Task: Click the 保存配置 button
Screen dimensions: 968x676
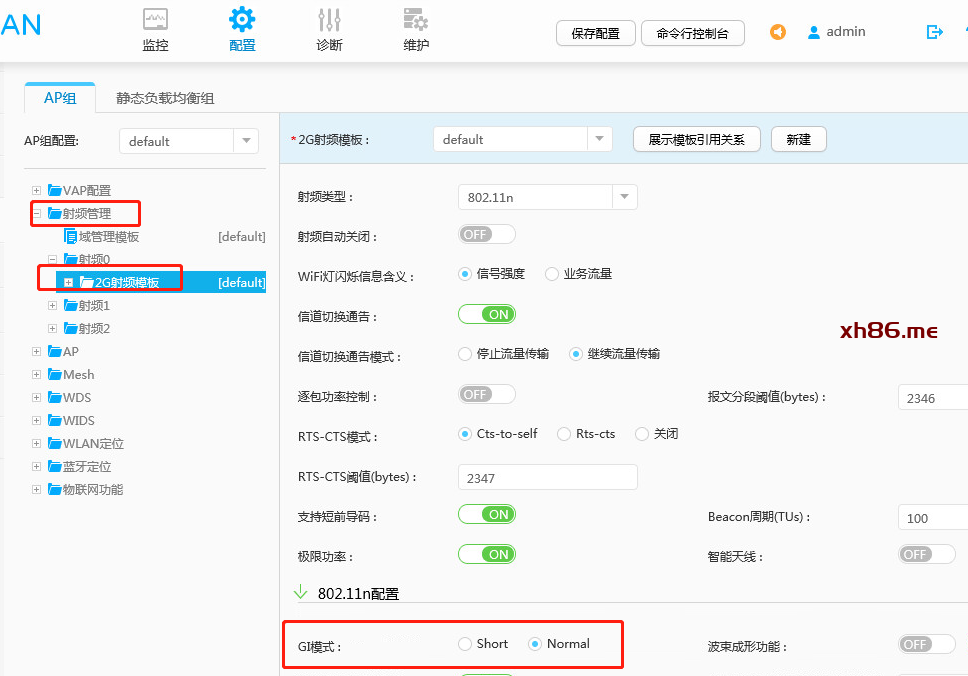Action: (x=595, y=33)
